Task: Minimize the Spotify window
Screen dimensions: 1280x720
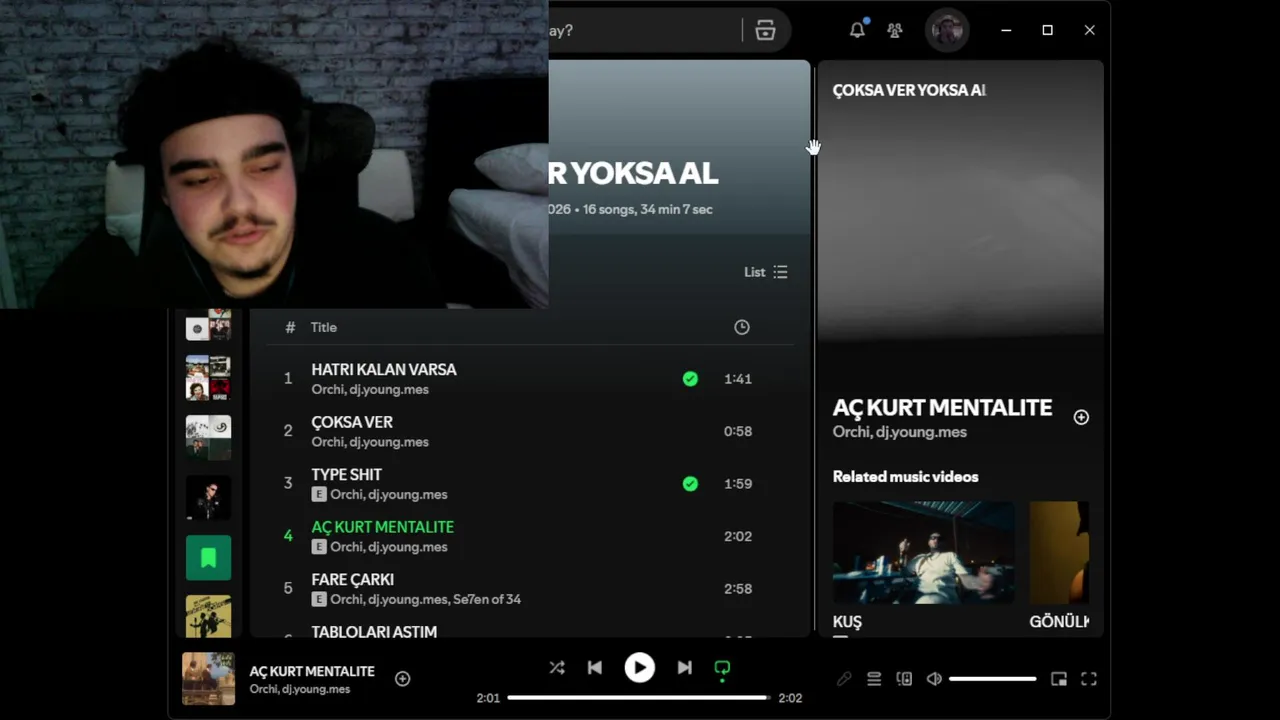Action: (x=1006, y=30)
